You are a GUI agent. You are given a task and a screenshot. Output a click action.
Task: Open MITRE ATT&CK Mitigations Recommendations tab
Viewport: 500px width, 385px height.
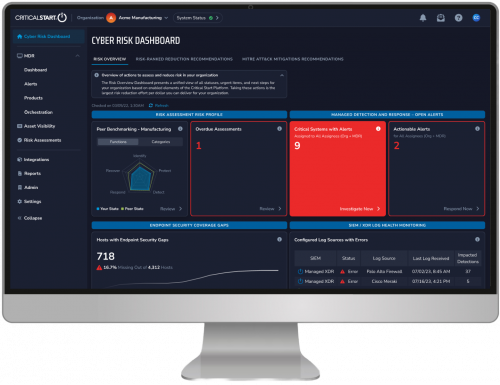[x=292, y=59]
